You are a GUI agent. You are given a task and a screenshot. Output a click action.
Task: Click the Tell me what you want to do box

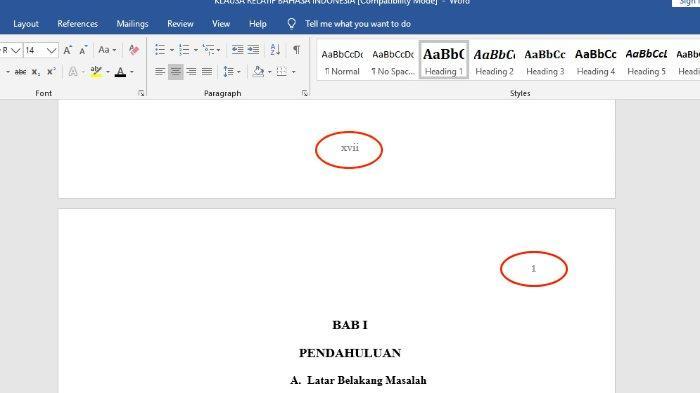tap(358, 24)
